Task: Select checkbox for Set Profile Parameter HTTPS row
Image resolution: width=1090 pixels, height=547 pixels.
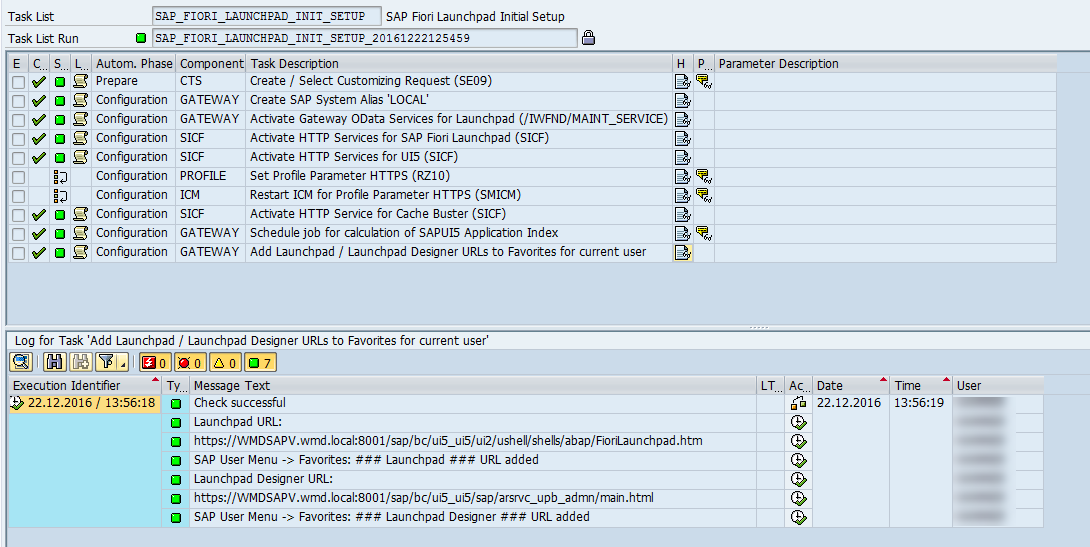Action: [x=19, y=176]
